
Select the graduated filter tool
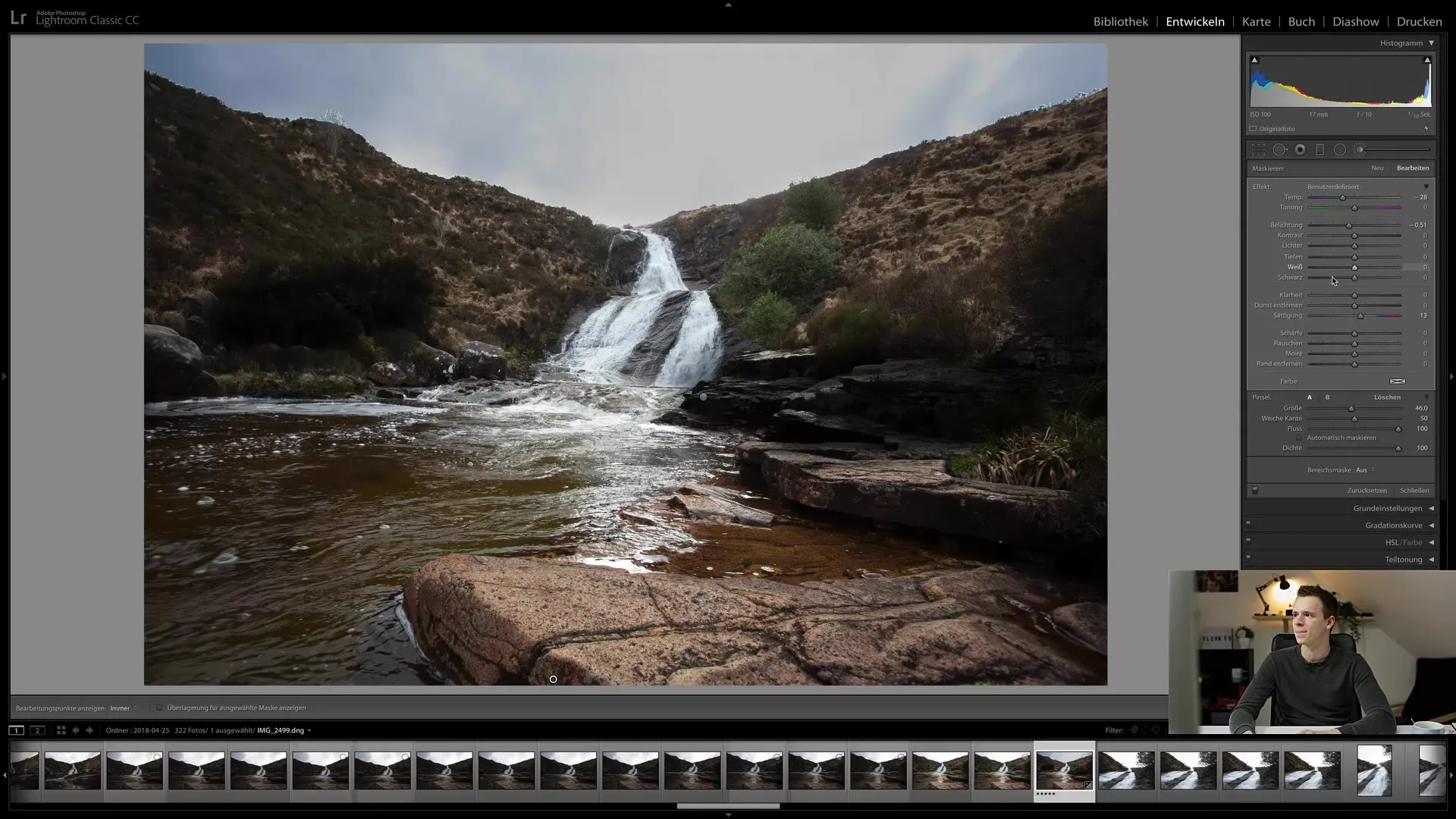coord(1319,149)
